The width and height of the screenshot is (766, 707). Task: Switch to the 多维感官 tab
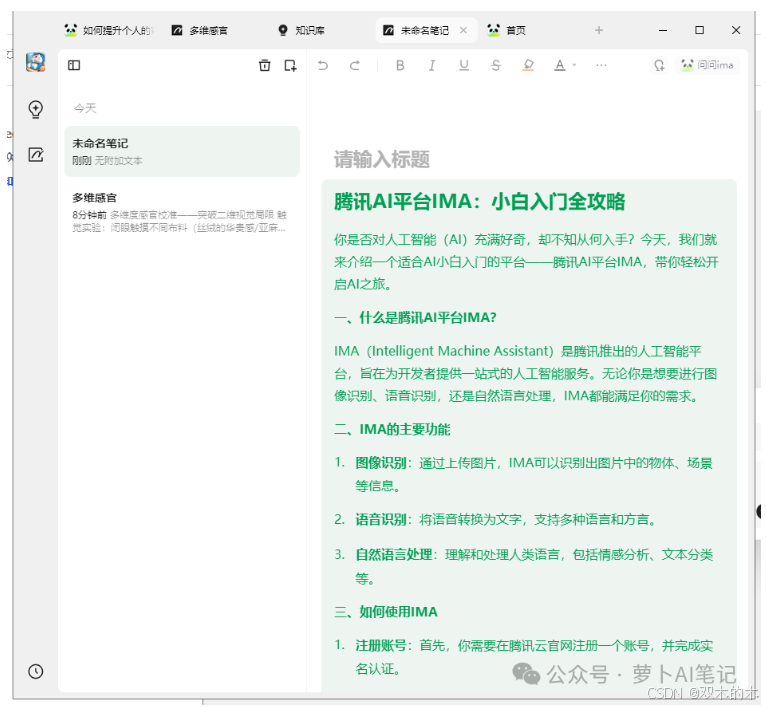pos(200,30)
